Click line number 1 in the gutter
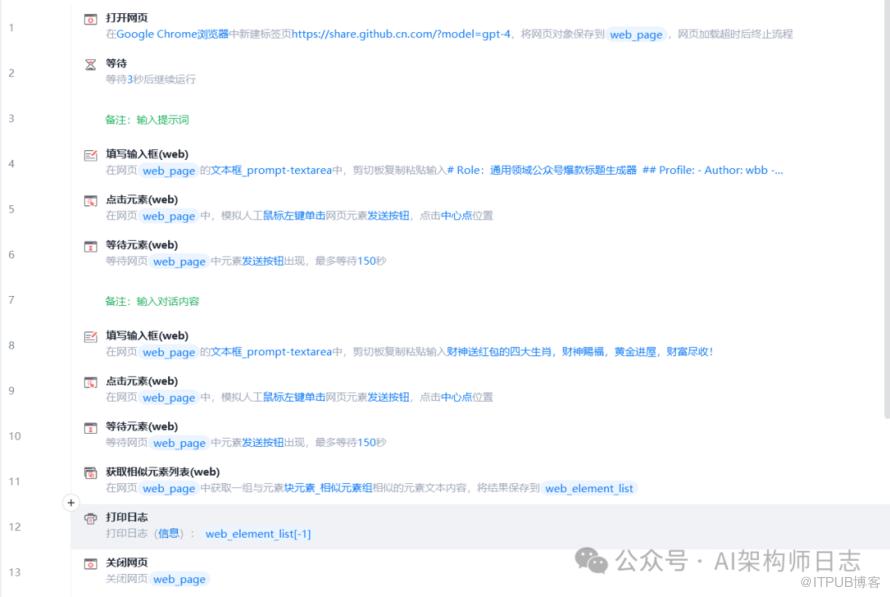Screen dimensions: 890x597 [x=11, y=27]
